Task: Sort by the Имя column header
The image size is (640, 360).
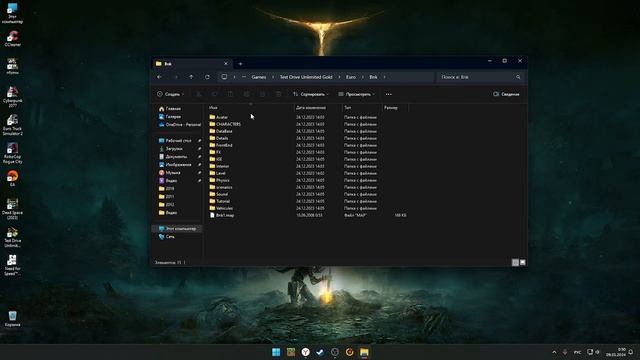Action: pyautogui.click(x=213, y=108)
